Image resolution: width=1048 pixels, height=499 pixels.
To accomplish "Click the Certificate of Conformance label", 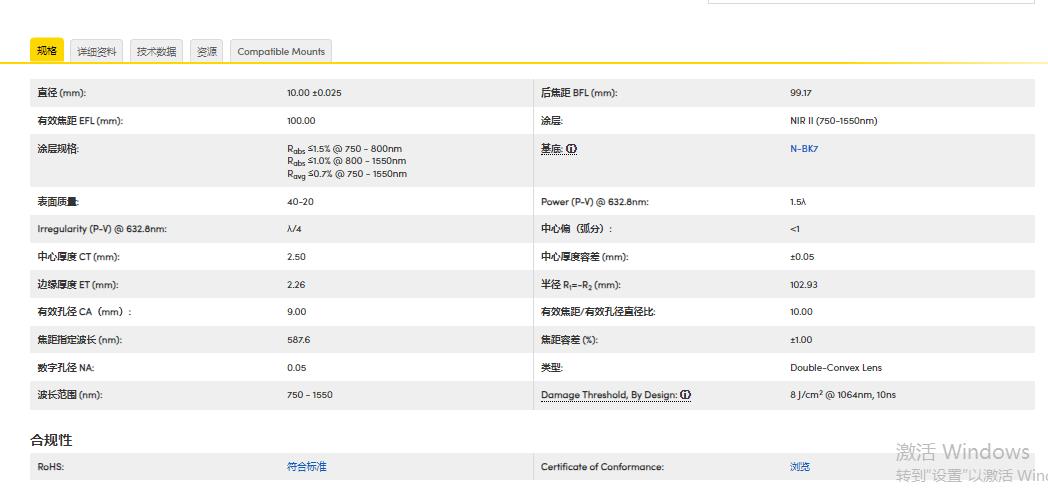I will tap(602, 467).
